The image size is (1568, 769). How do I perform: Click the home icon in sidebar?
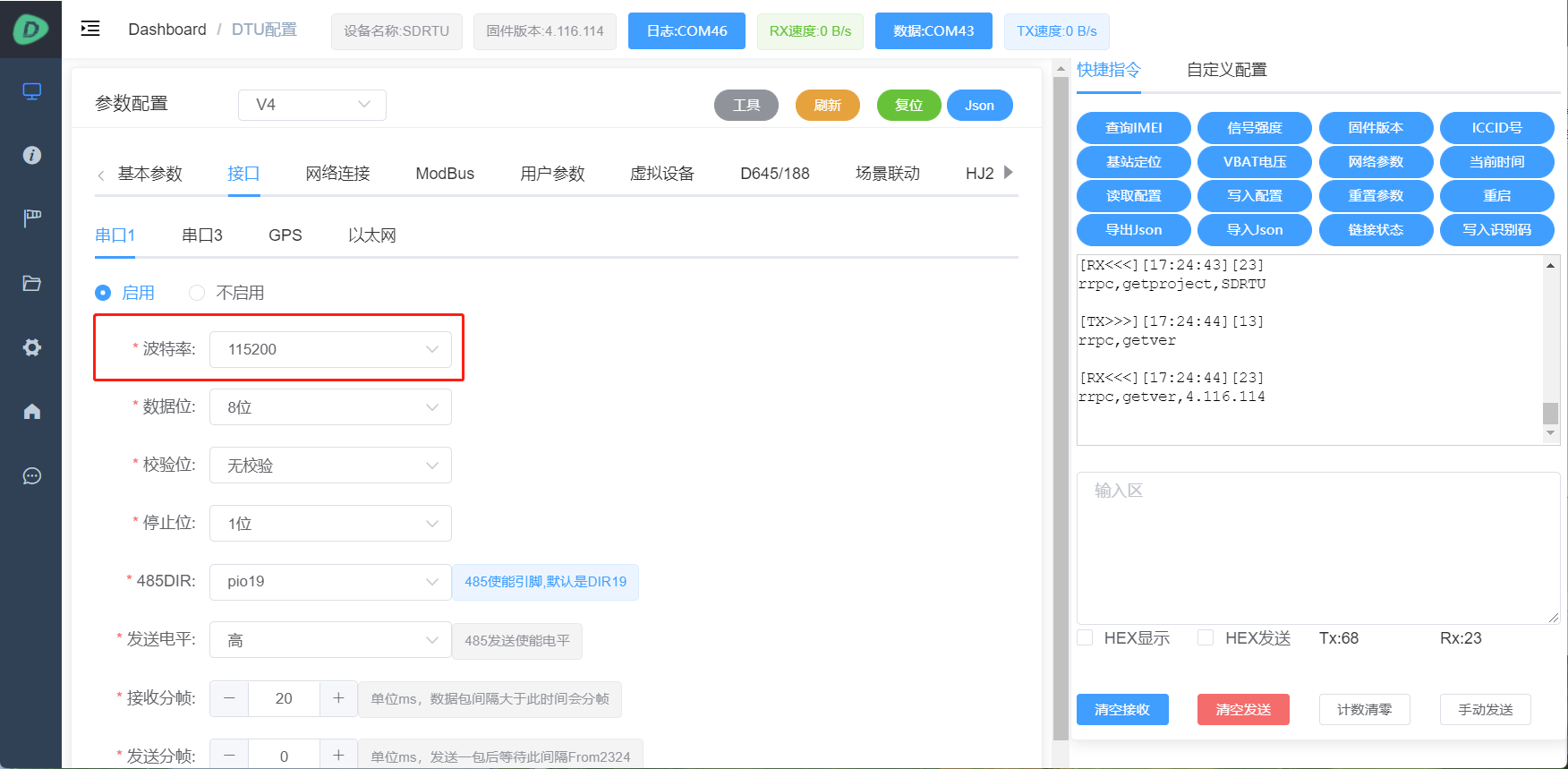pyautogui.click(x=32, y=412)
